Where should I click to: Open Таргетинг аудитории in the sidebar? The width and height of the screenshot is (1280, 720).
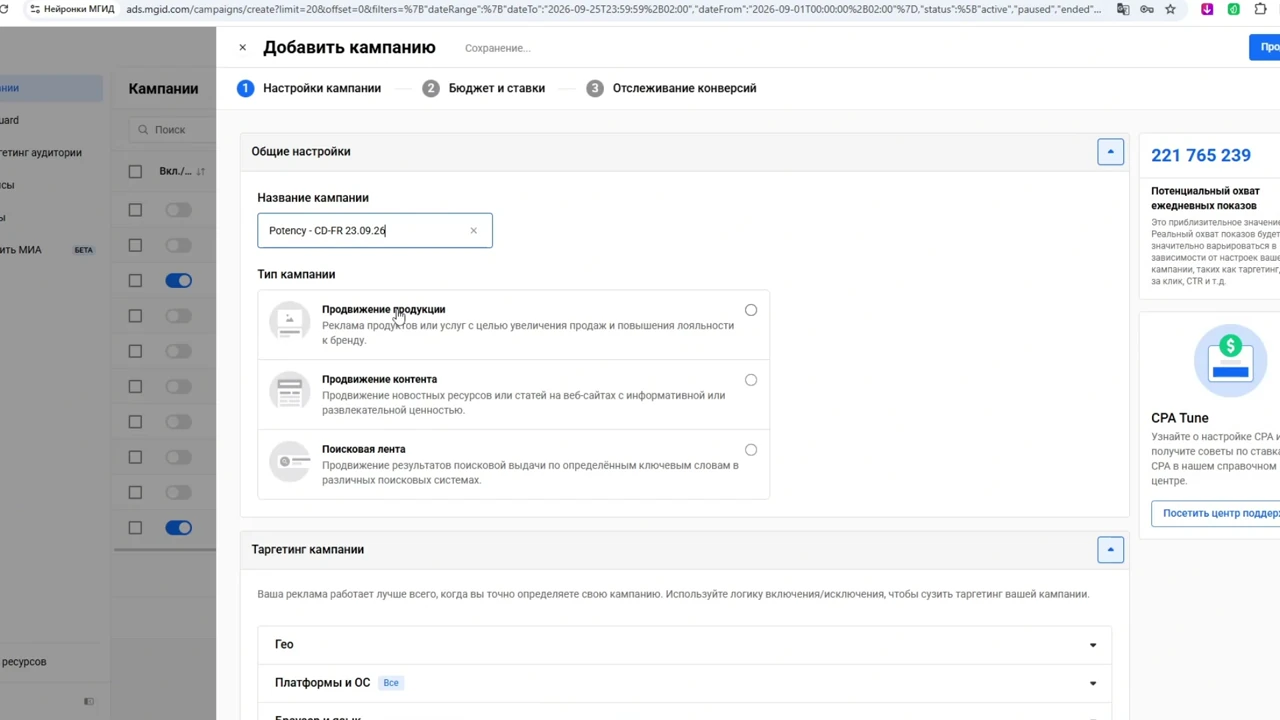click(x=41, y=153)
